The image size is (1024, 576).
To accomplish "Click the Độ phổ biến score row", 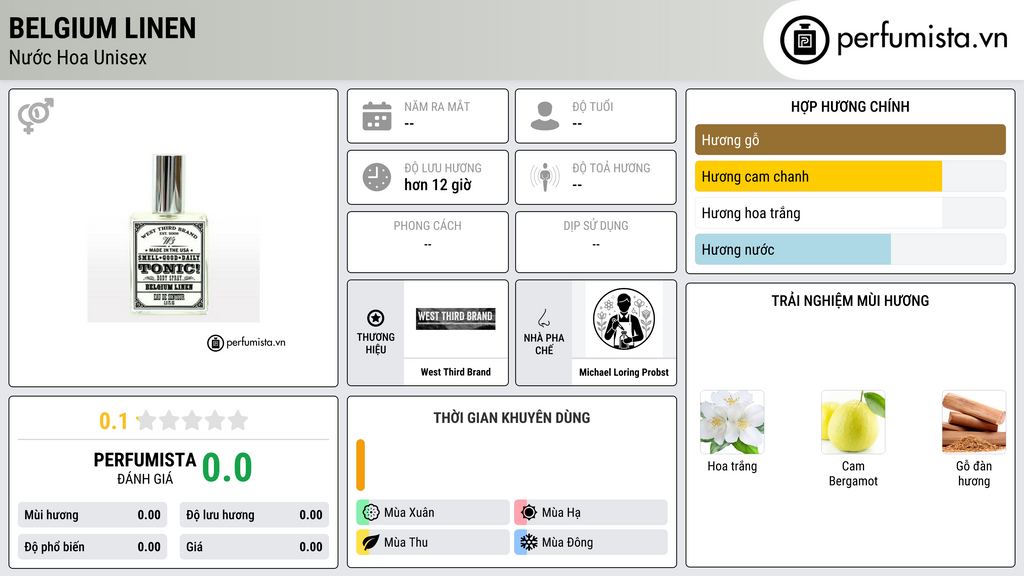I will 93,547.
